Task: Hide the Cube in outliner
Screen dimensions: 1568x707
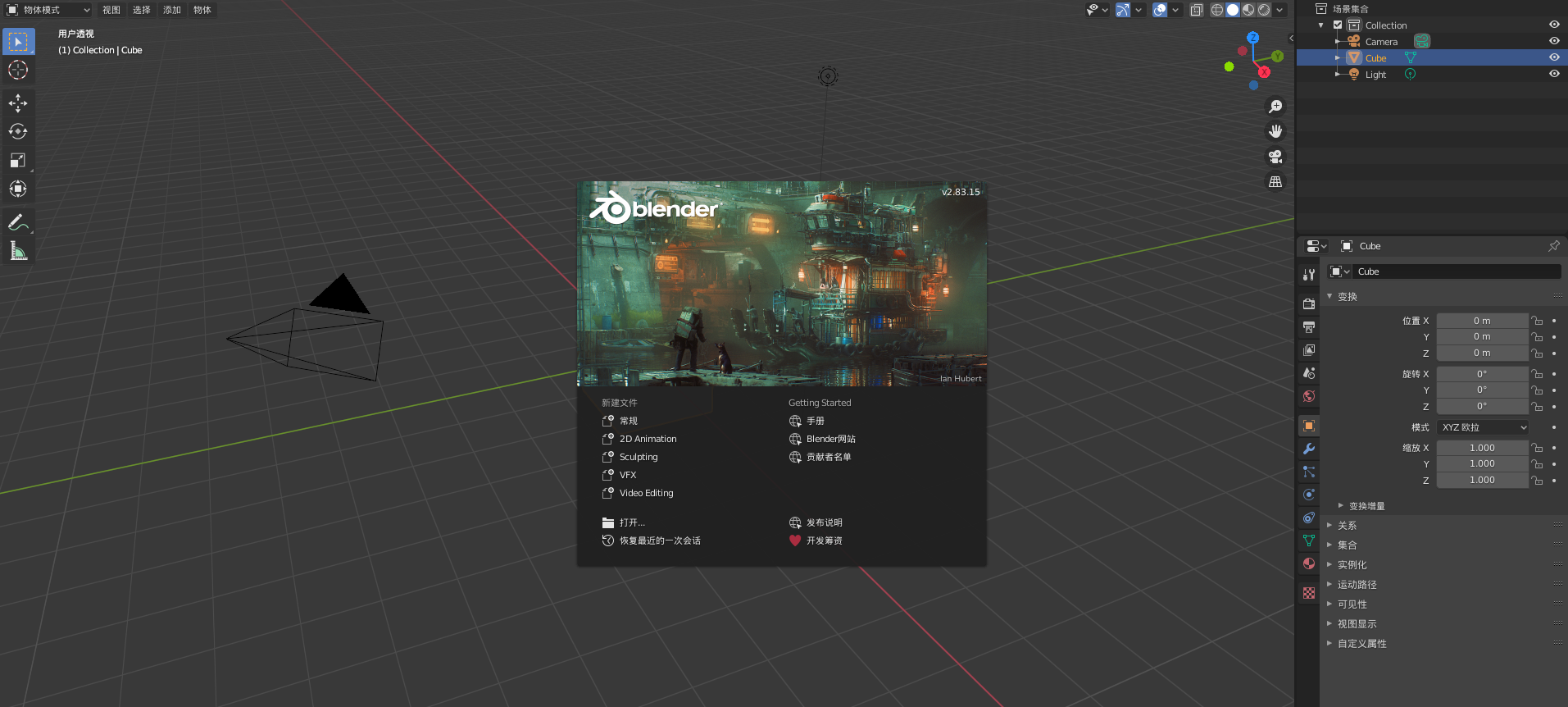Action: click(1553, 57)
